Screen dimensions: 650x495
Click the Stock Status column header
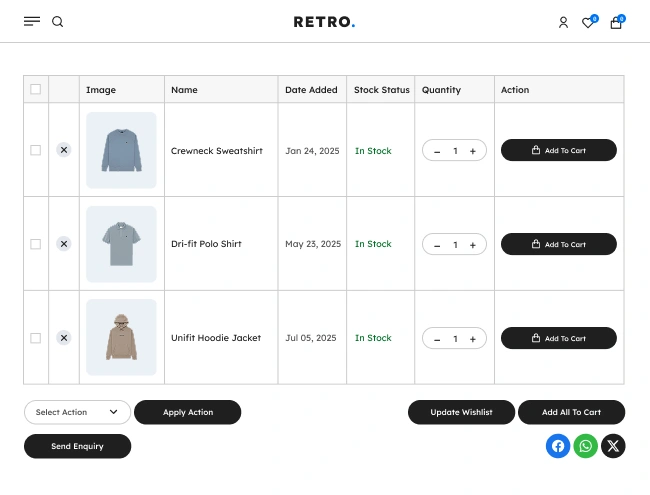click(x=382, y=90)
